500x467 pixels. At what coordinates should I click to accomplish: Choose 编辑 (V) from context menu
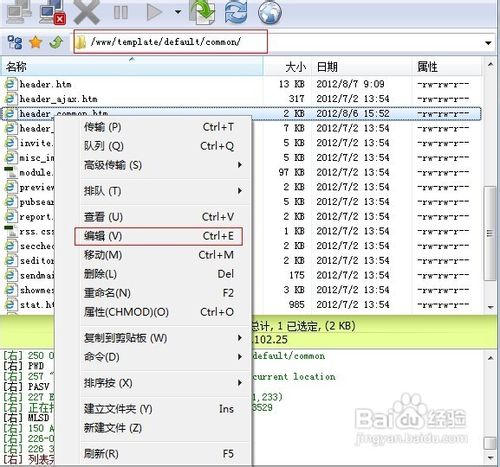pyautogui.click(x=159, y=236)
